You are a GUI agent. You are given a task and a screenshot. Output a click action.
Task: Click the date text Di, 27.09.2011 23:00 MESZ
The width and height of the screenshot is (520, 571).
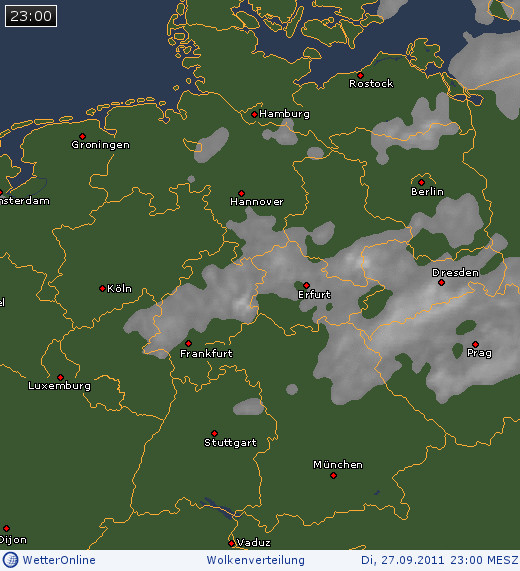coord(440,560)
